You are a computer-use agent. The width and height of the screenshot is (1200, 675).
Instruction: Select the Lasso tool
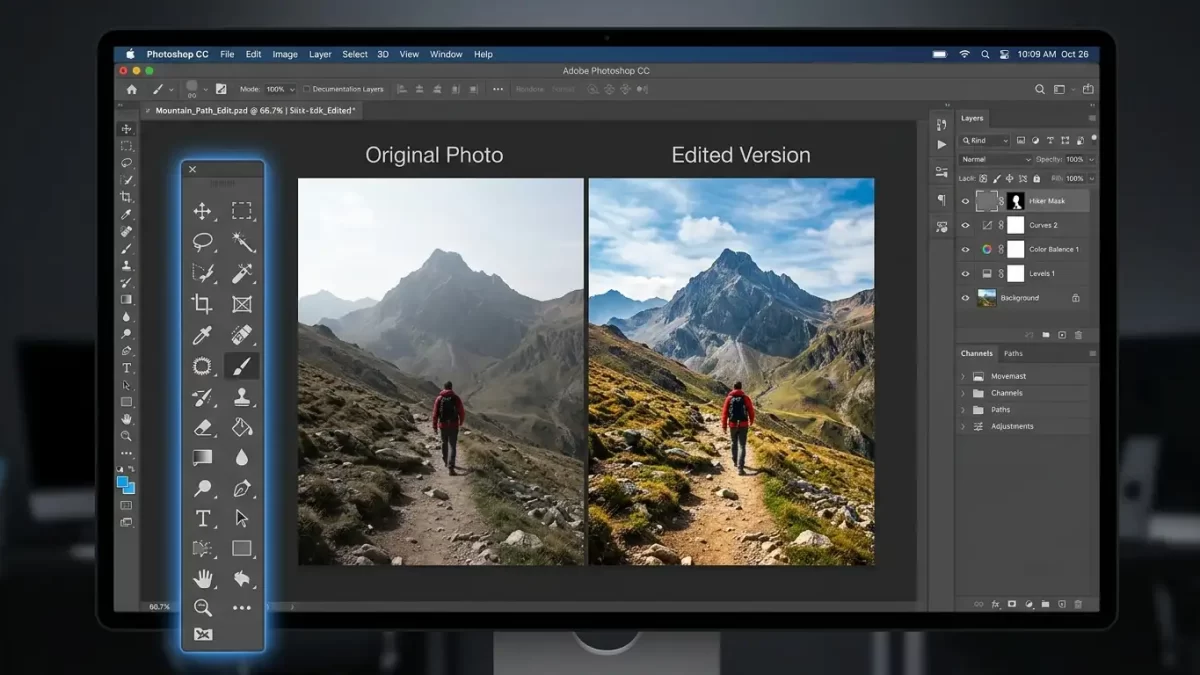(x=201, y=242)
